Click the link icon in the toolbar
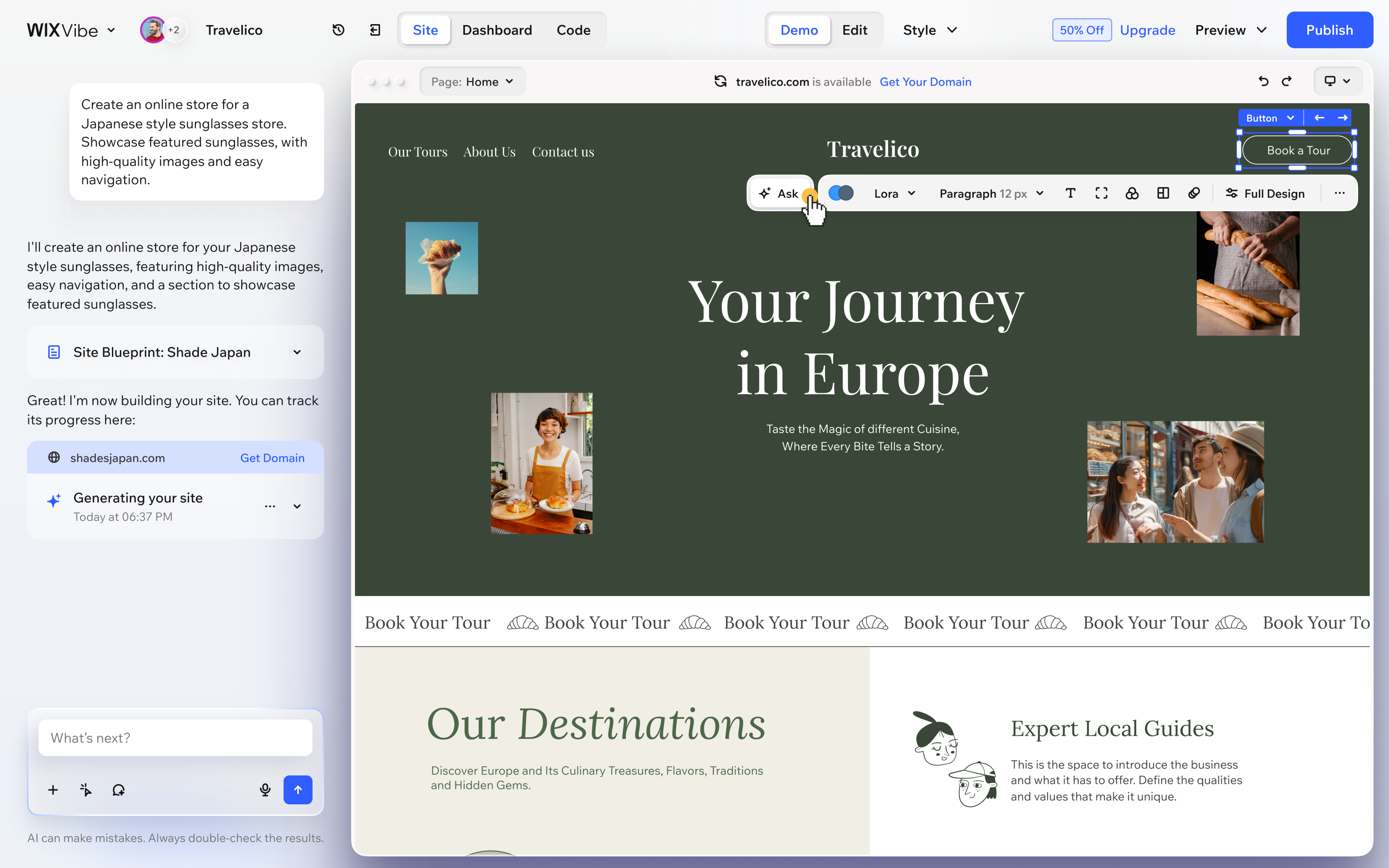The width and height of the screenshot is (1389, 868). point(1194,194)
